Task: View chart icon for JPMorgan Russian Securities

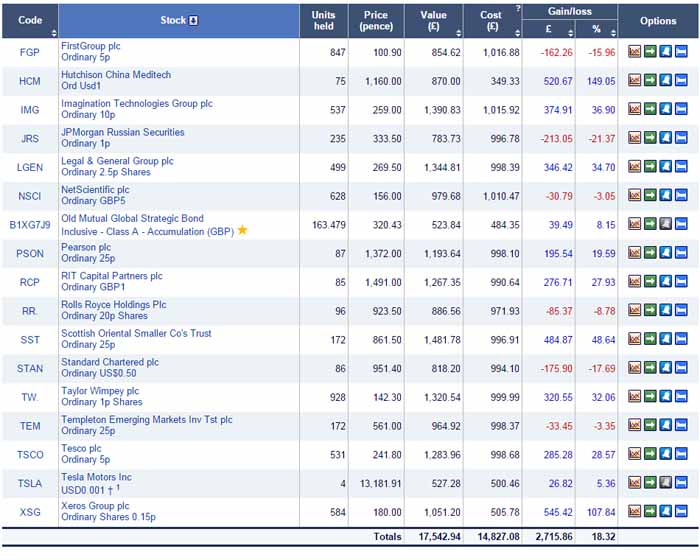Action: (x=634, y=138)
